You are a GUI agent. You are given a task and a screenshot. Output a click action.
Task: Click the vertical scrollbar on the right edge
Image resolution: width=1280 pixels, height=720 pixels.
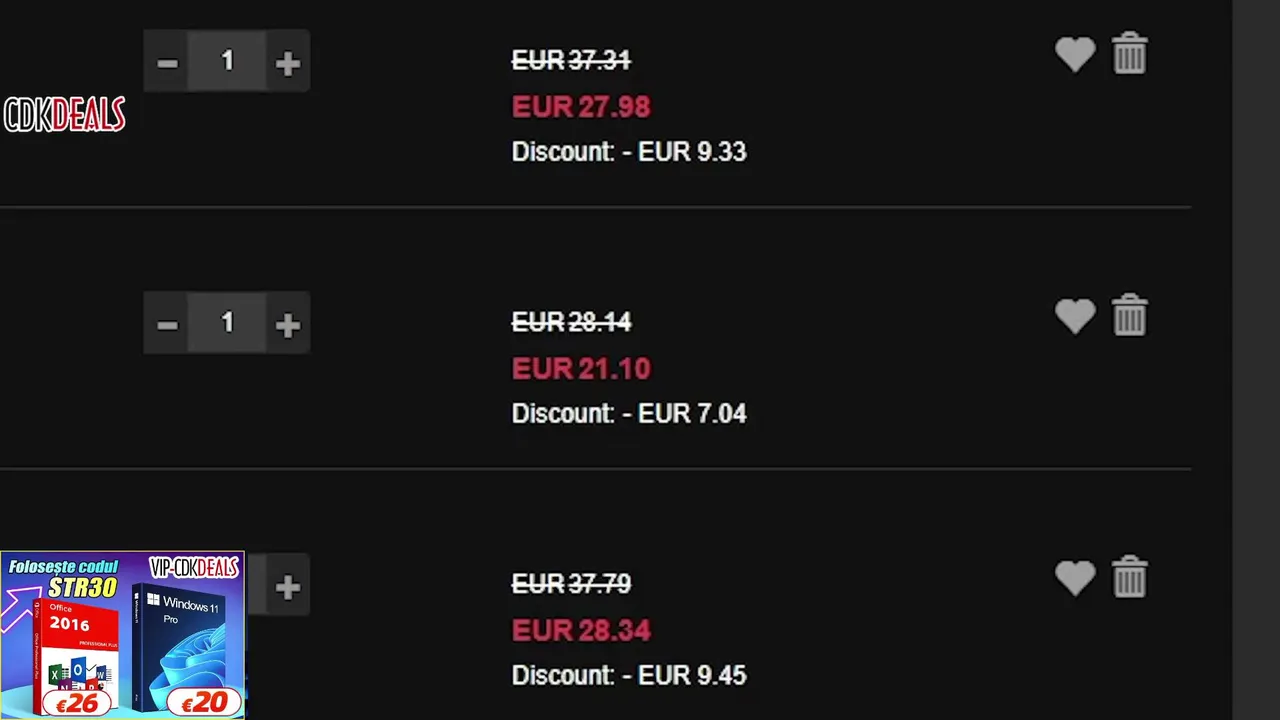pos(1256,360)
